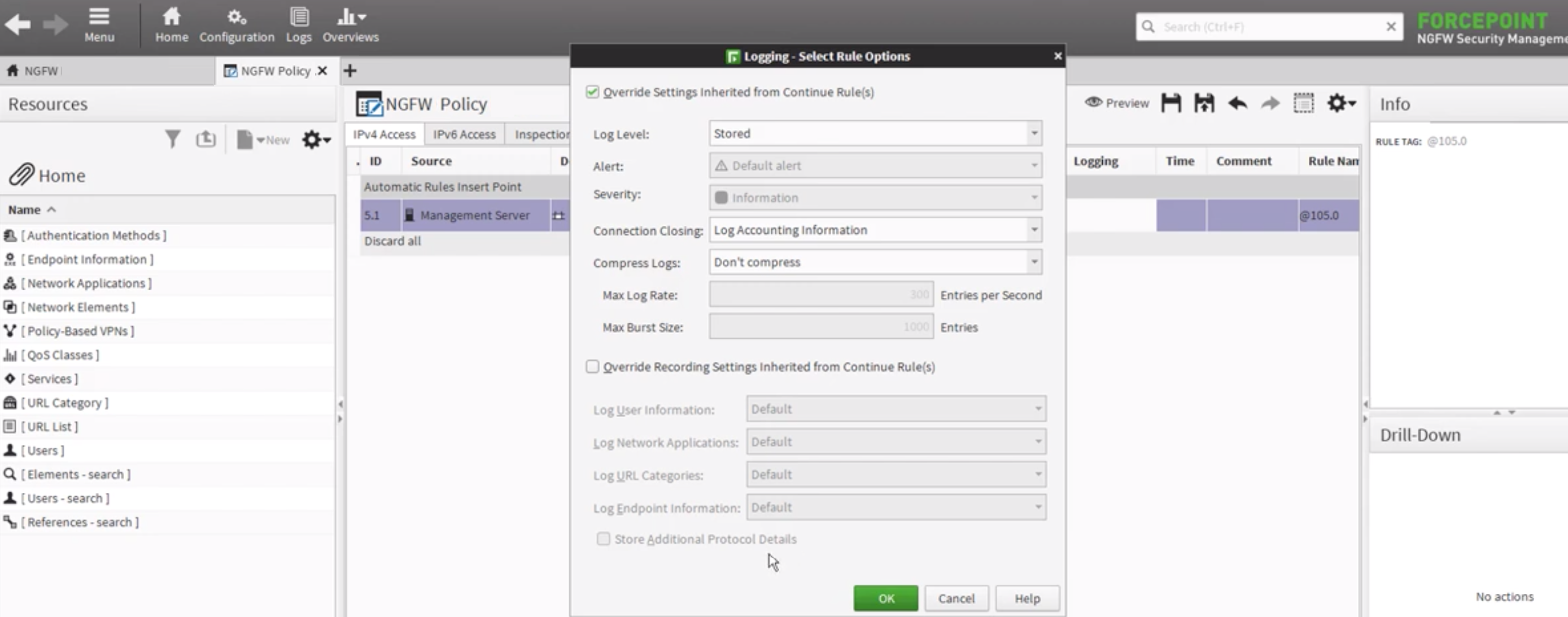Toggle Override Settings Inherited from Continue Rule(s)

(x=592, y=92)
